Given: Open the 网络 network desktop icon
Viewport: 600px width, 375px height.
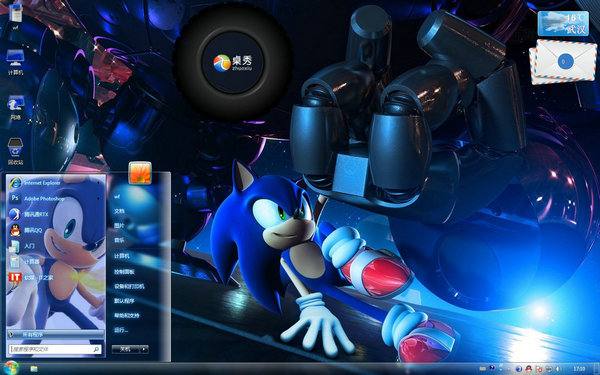Looking at the screenshot, I should (15, 108).
